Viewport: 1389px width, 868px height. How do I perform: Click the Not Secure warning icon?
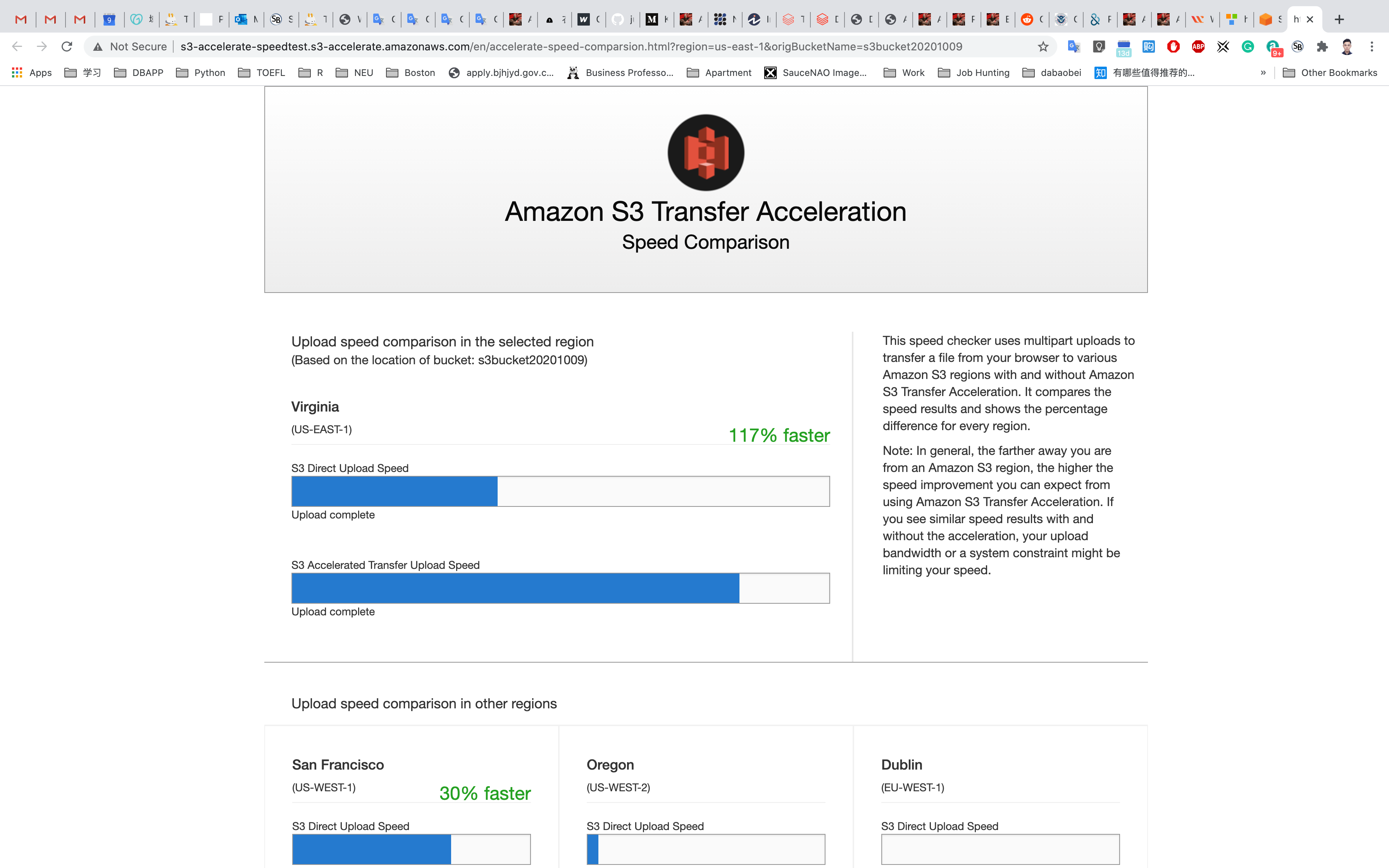(x=98, y=46)
